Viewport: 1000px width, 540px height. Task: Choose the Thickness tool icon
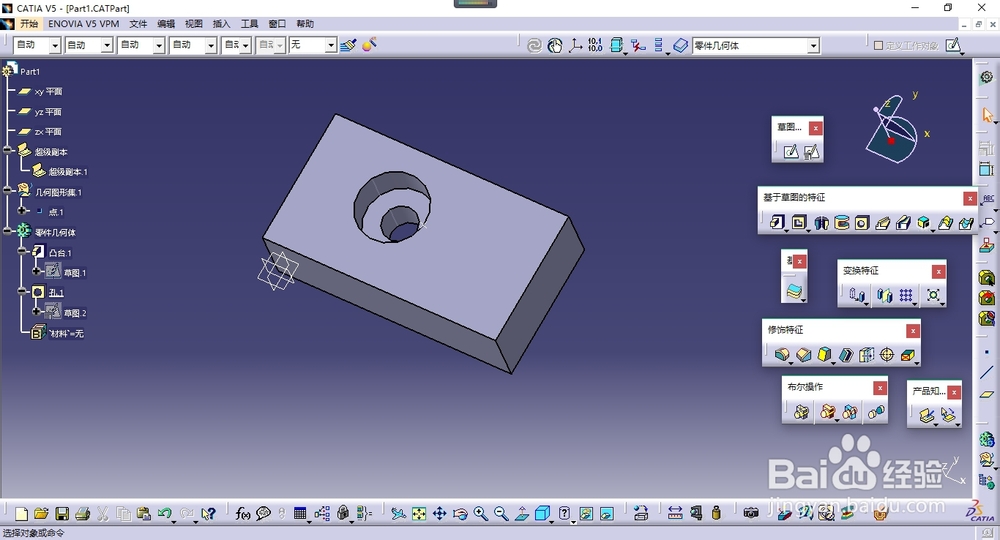click(866, 354)
